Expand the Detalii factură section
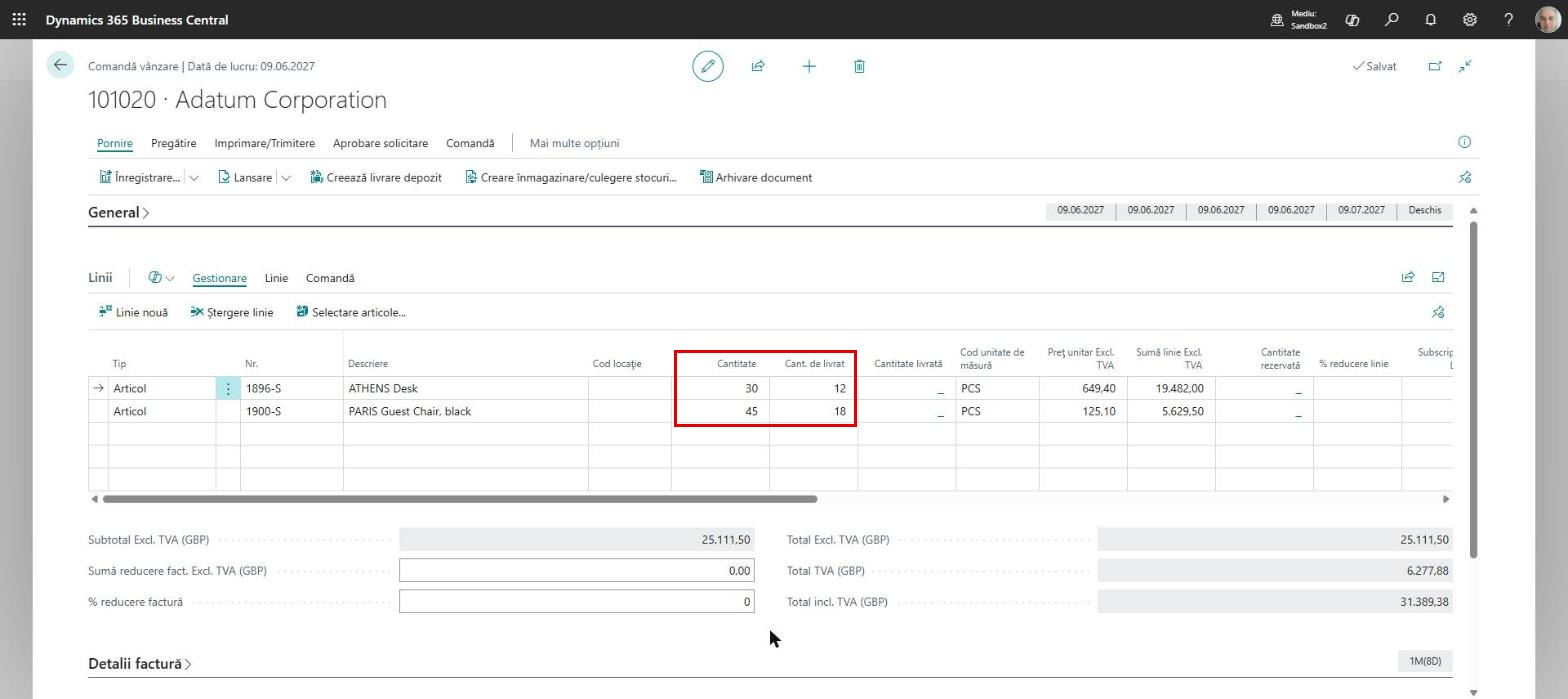 [x=139, y=663]
